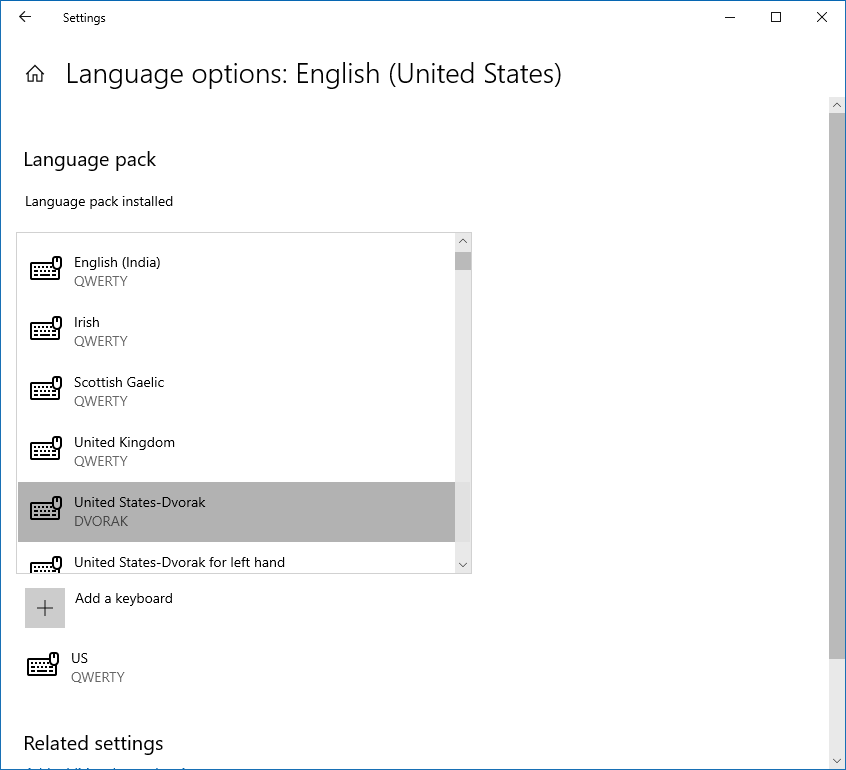846x770 pixels.
Task: Click the keyboard icon beside Irish layout
Action: [x=46, y=330]
